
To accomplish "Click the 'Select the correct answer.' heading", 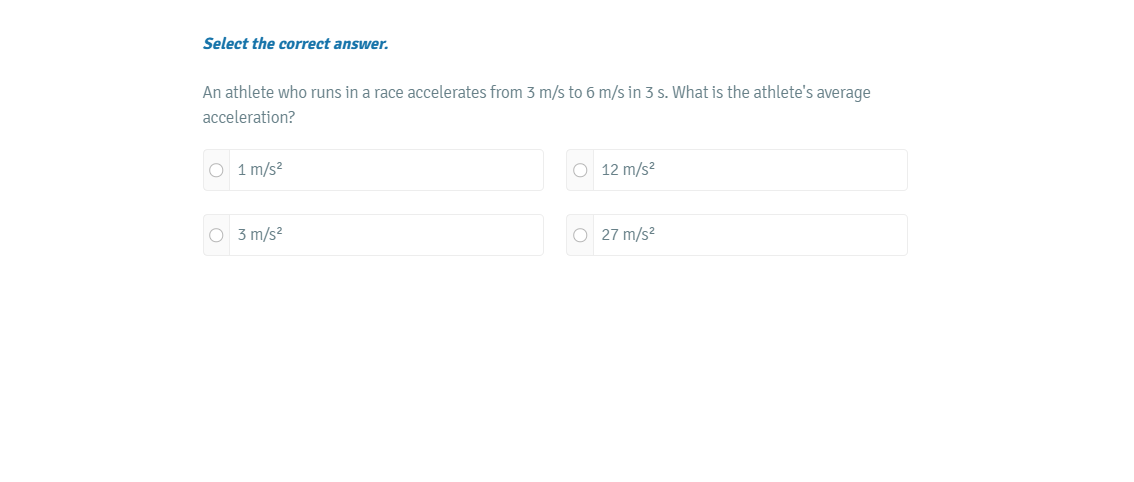I will click(x=295, y=44).
